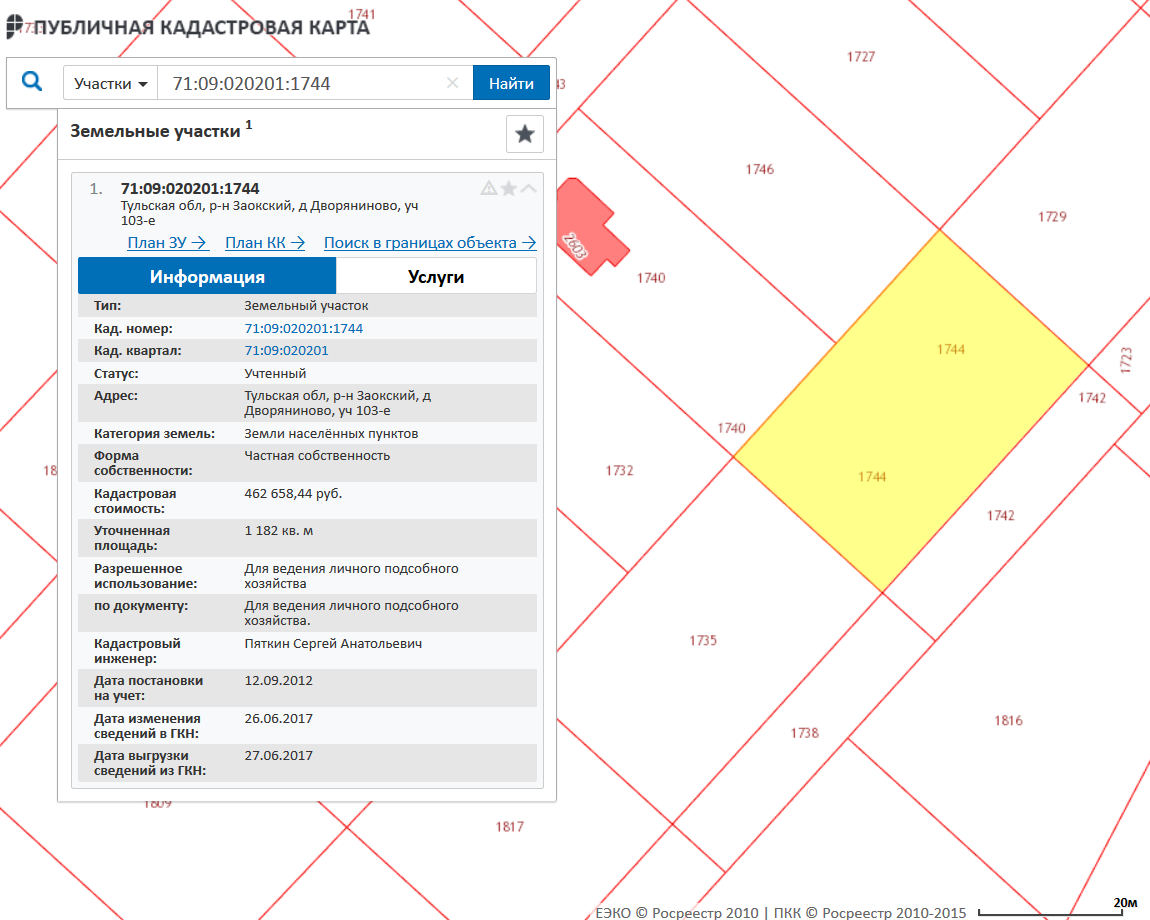Clear the search field with the X
The image size is (1150, 920).
click(x=452, y=84)
